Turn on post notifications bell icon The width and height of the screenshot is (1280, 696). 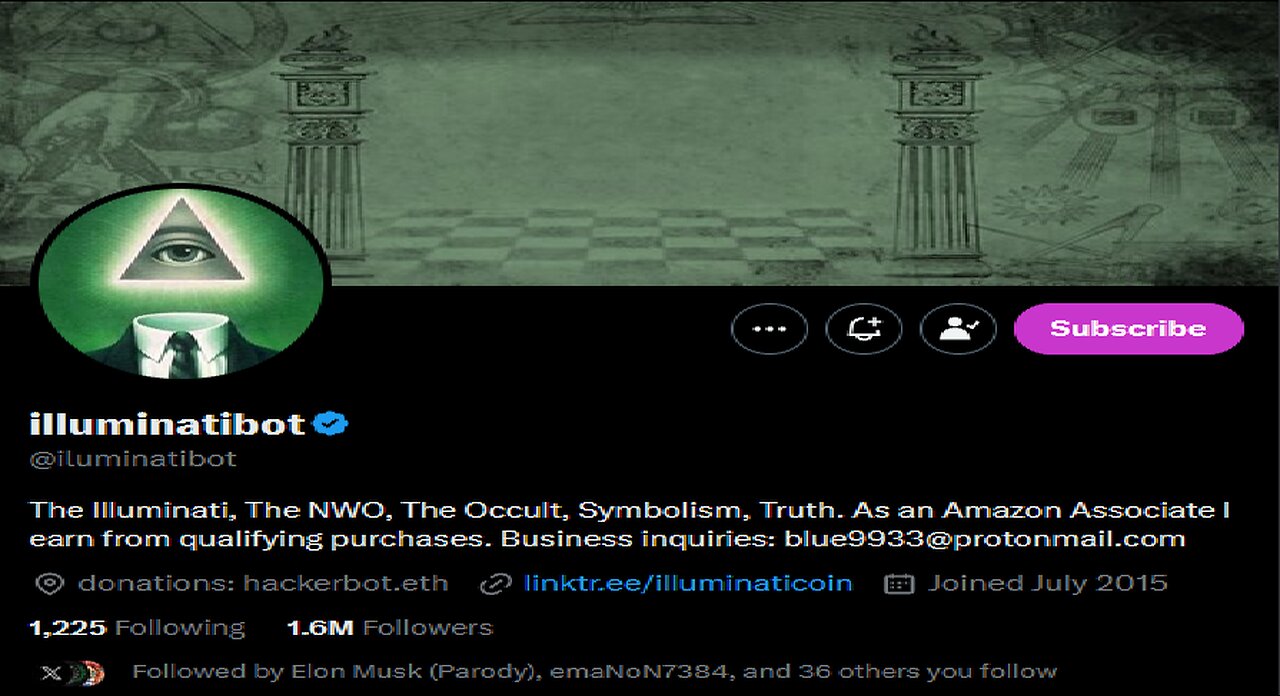pyautogui.click(x=863, y=329)
